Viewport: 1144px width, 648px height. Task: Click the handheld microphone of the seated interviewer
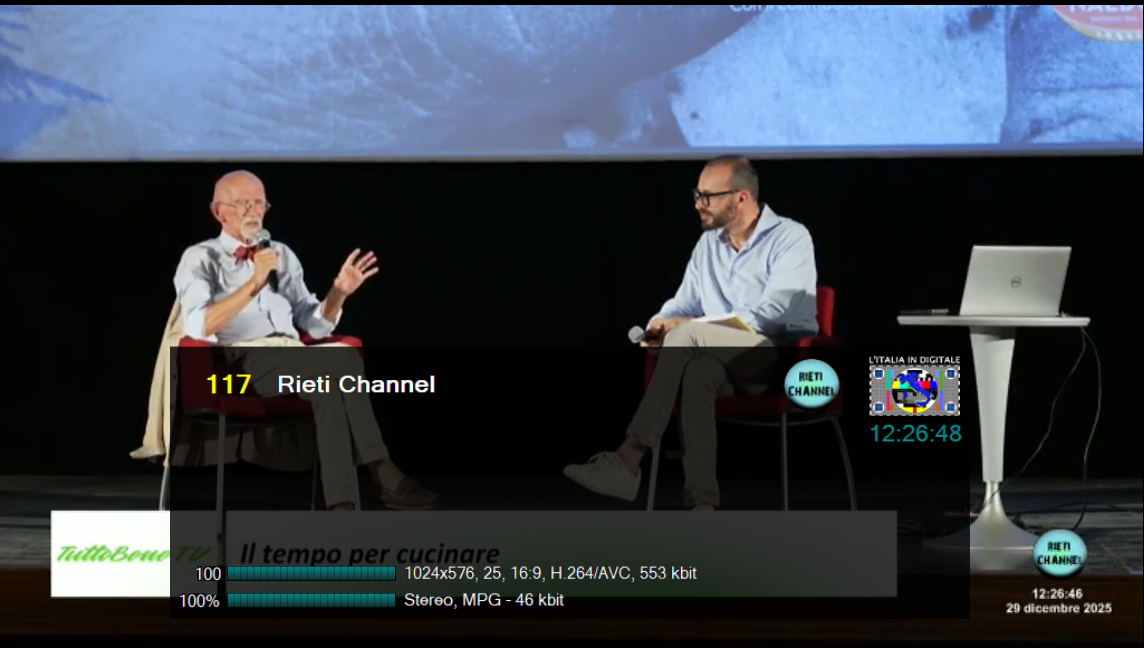click(637, 334)
